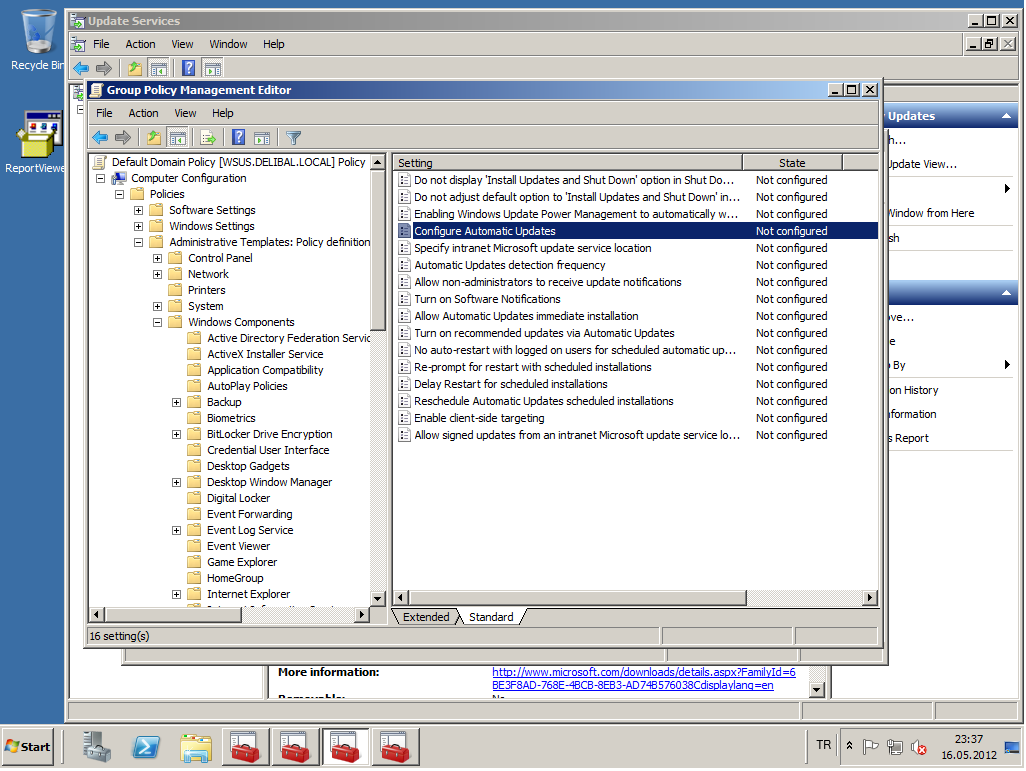Open Action menu in Group Policy Management Editor
This screenshot has height=771, width=1026.
[143, 114]
